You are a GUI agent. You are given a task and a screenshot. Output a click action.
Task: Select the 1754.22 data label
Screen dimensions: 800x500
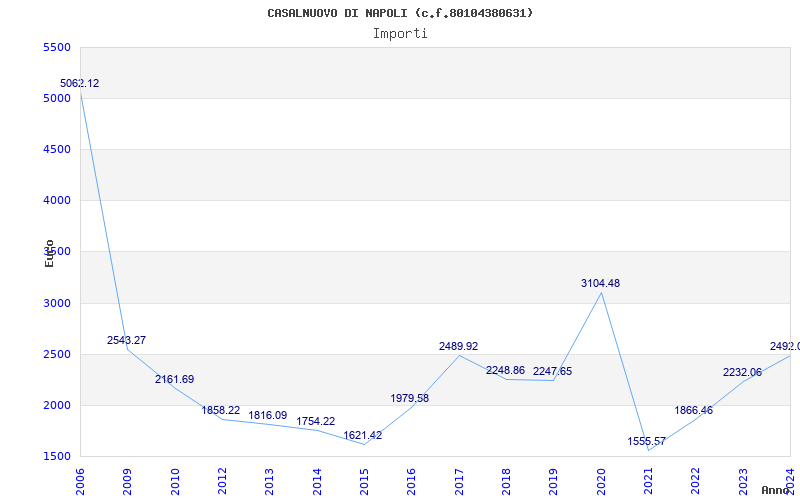(x=316, y=422)
